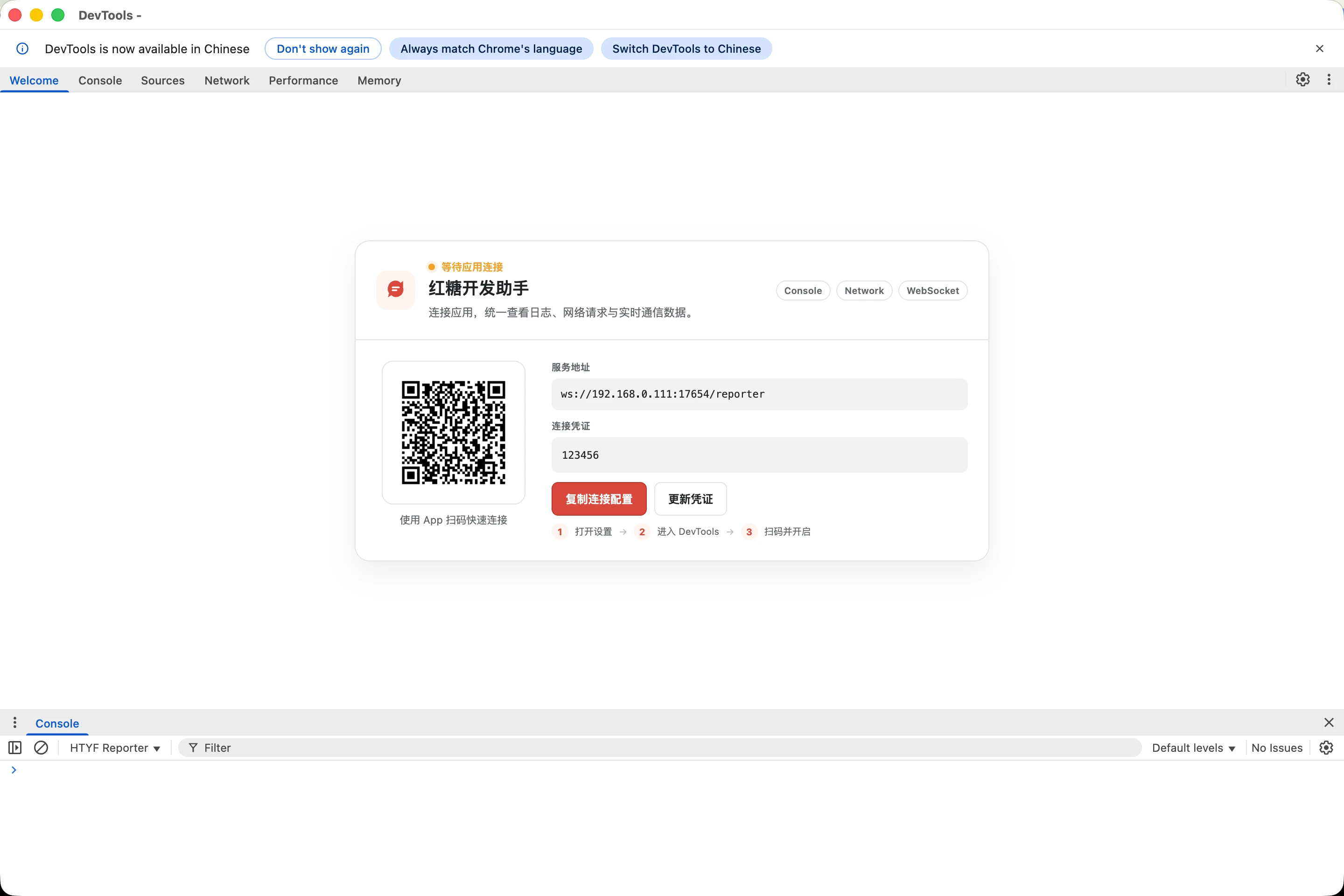This screenshot has height=896, width=1344.
Task: Click the Console pill in card header
Action: click(x=803, y=290)
